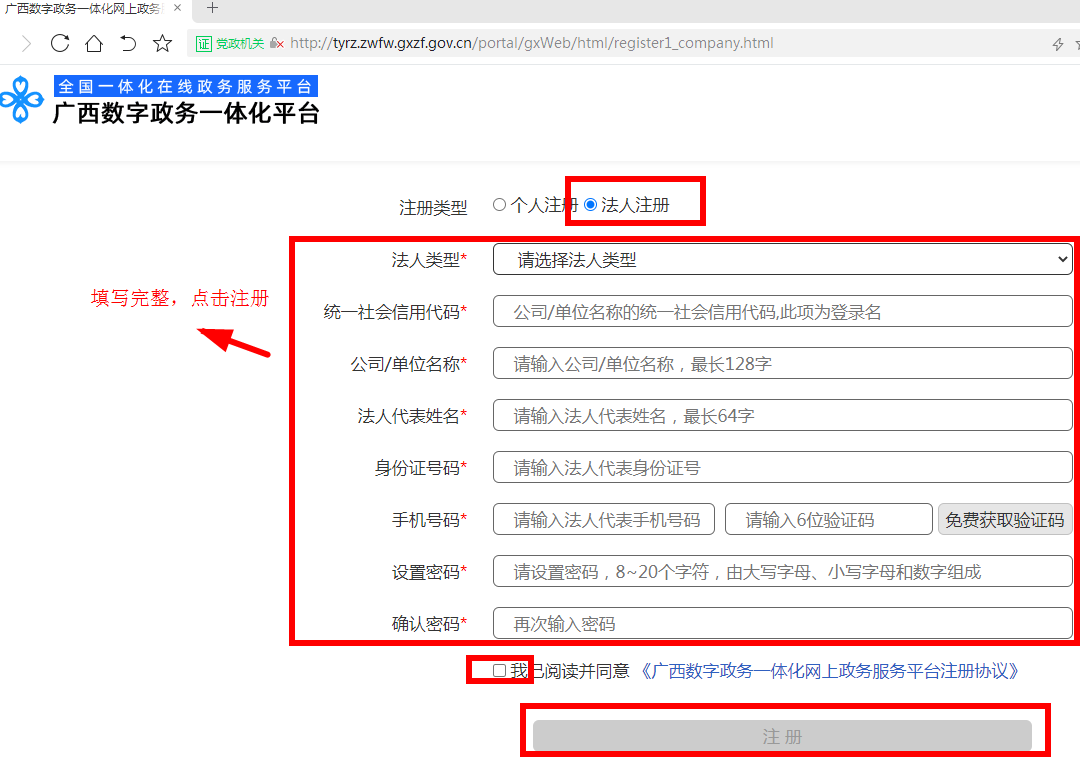Open the 平台注册协议 agreement link
Screen dimensions: 1080x759
pyautogui.click(x=828, y=671)
